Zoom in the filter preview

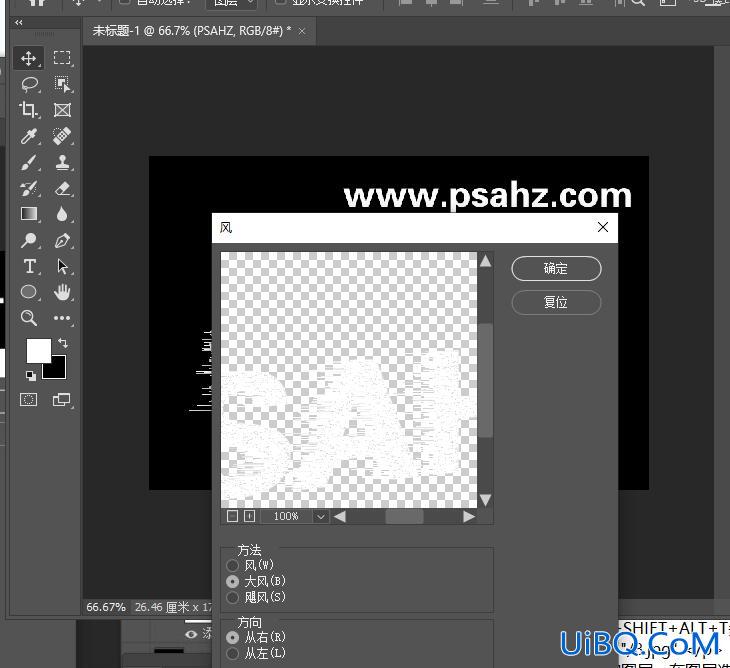click(250, 516)
